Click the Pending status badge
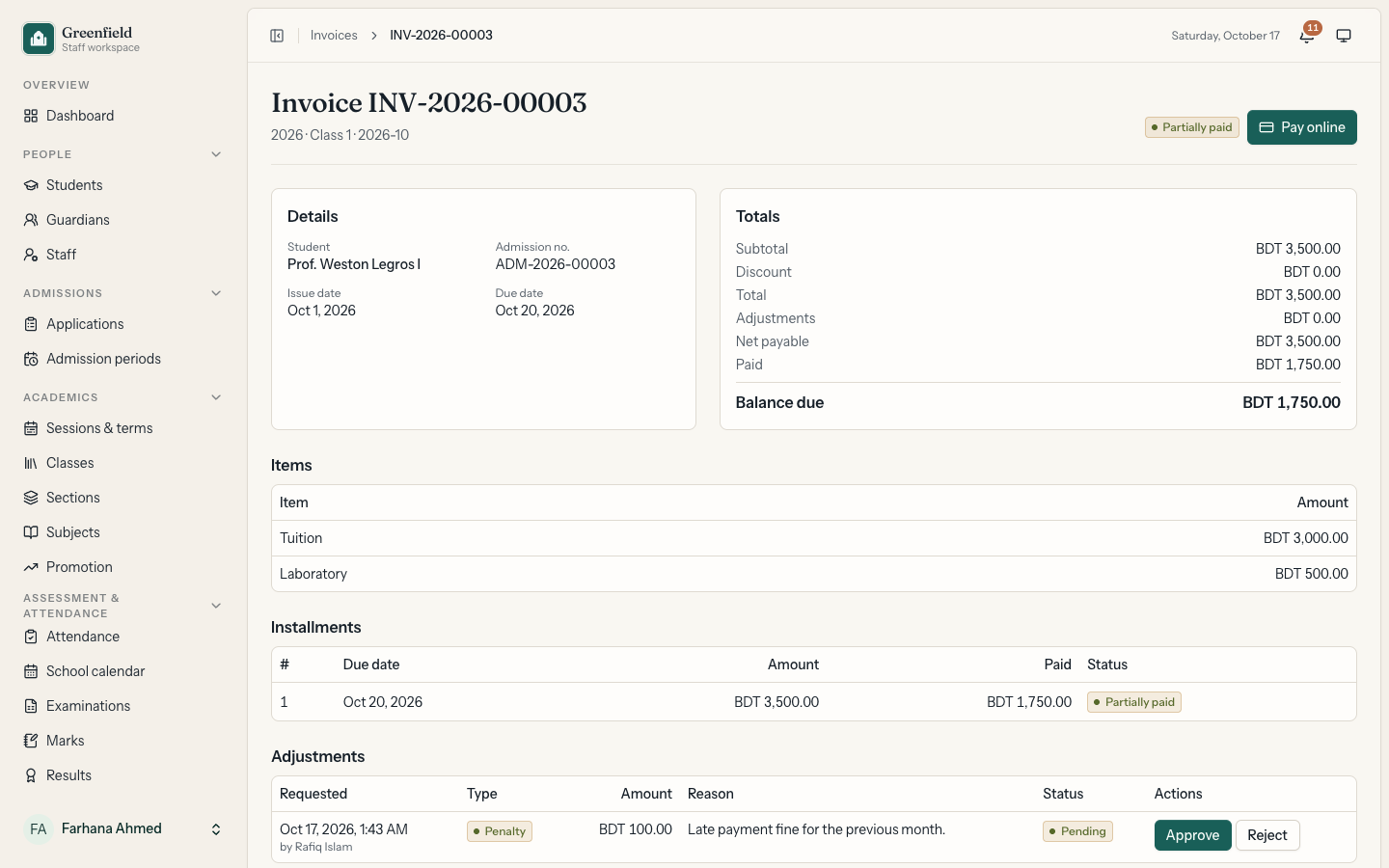Image resolution: width=1389 pixels, height=868 pixels. coord(1077,831)
